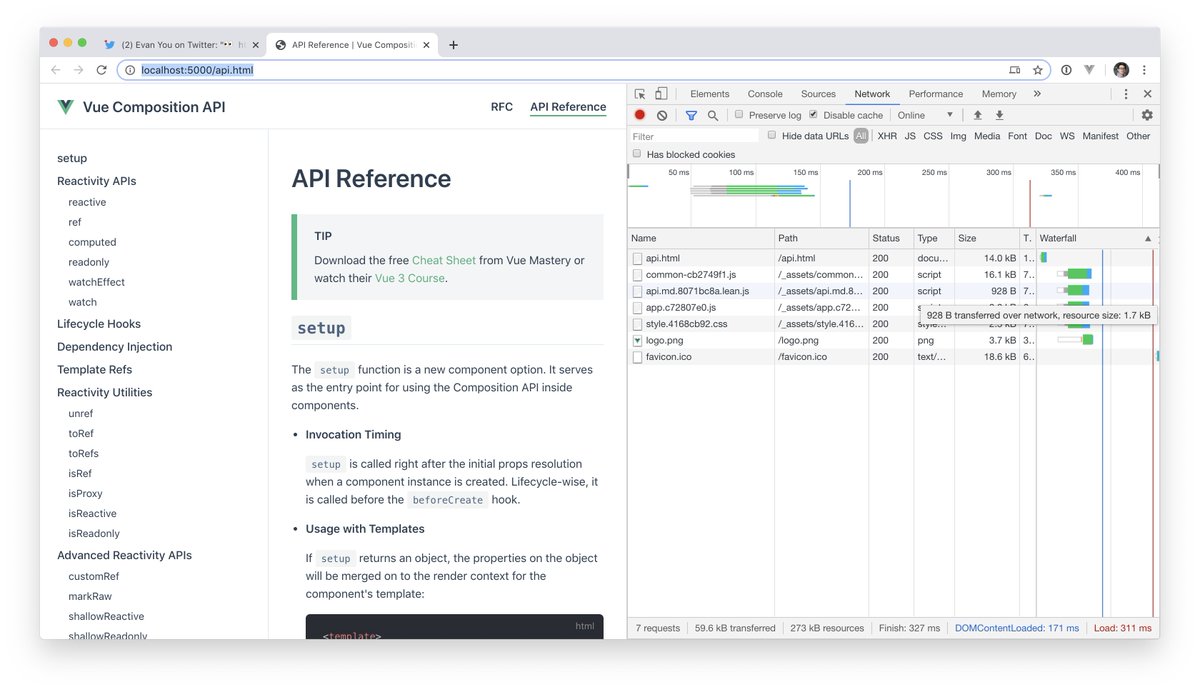Filter requests by CSS
Screen dimensions: 1200x692
tap(933, 136)
